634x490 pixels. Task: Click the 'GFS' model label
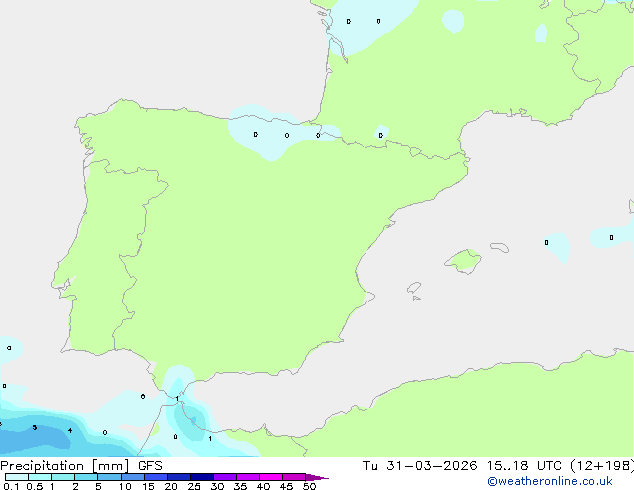[150, 466]
